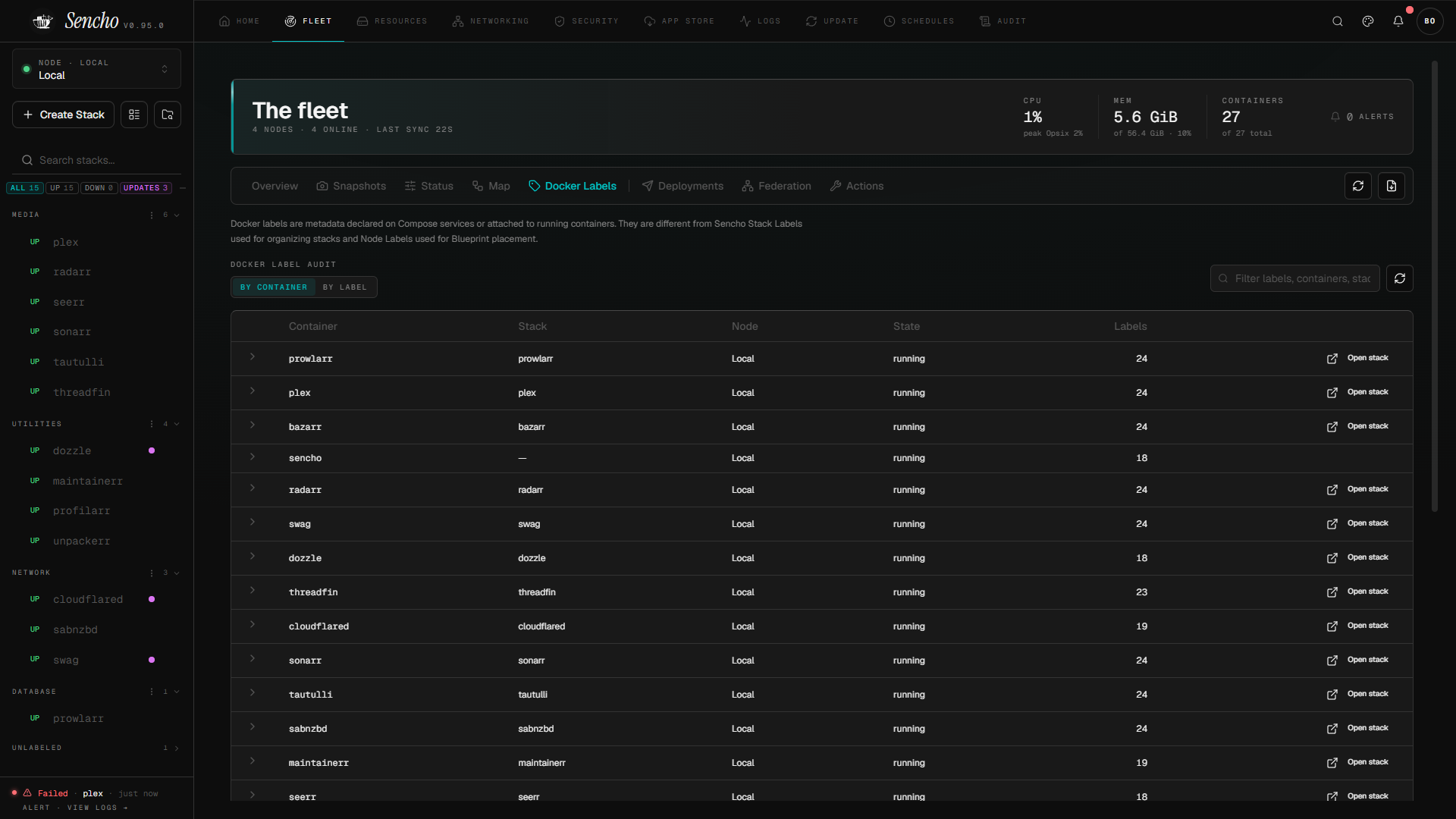Screen dimensions: 1456x819
Task: Switch to the Actions tab
Action: click(857, 186)
